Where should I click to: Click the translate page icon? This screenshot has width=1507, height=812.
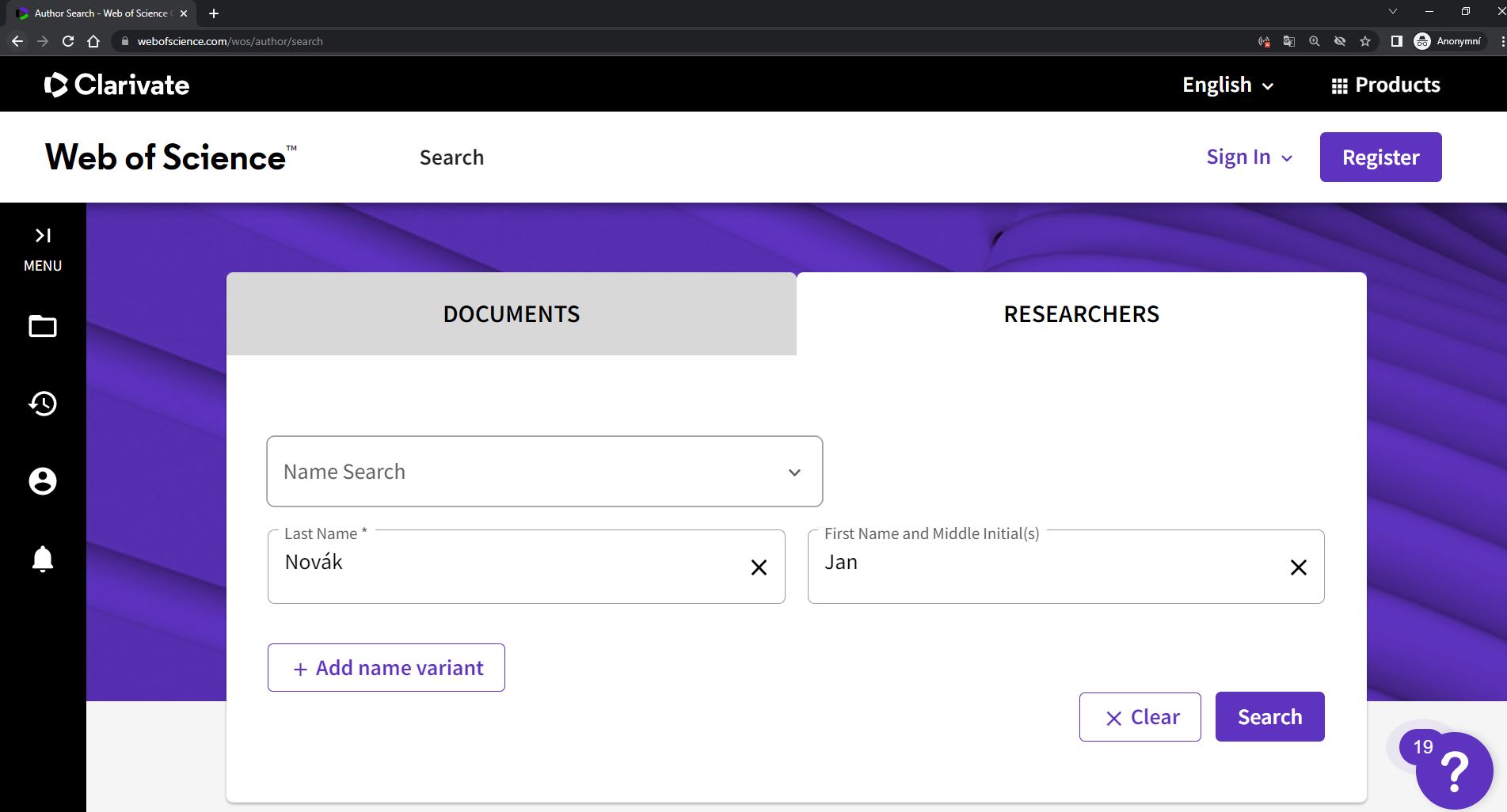pyautogui.click(x=1289, y=41)
